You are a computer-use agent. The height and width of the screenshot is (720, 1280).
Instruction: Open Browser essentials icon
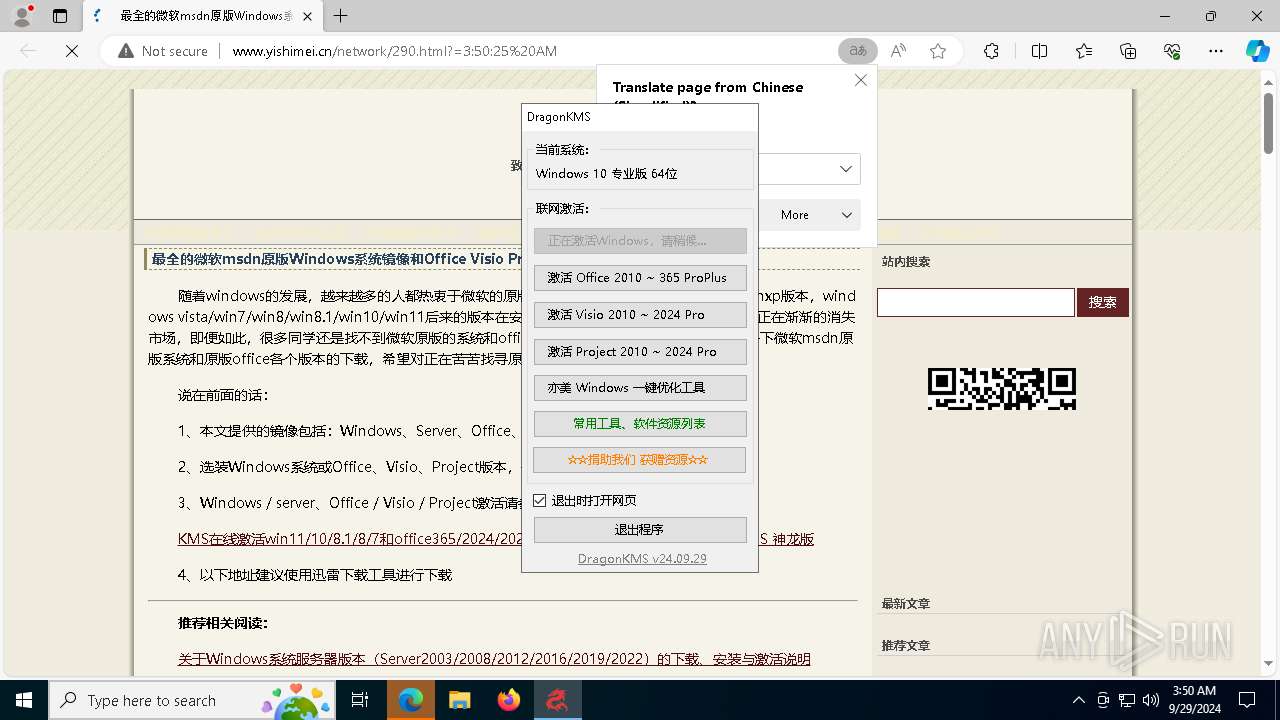pos(1172,51)
